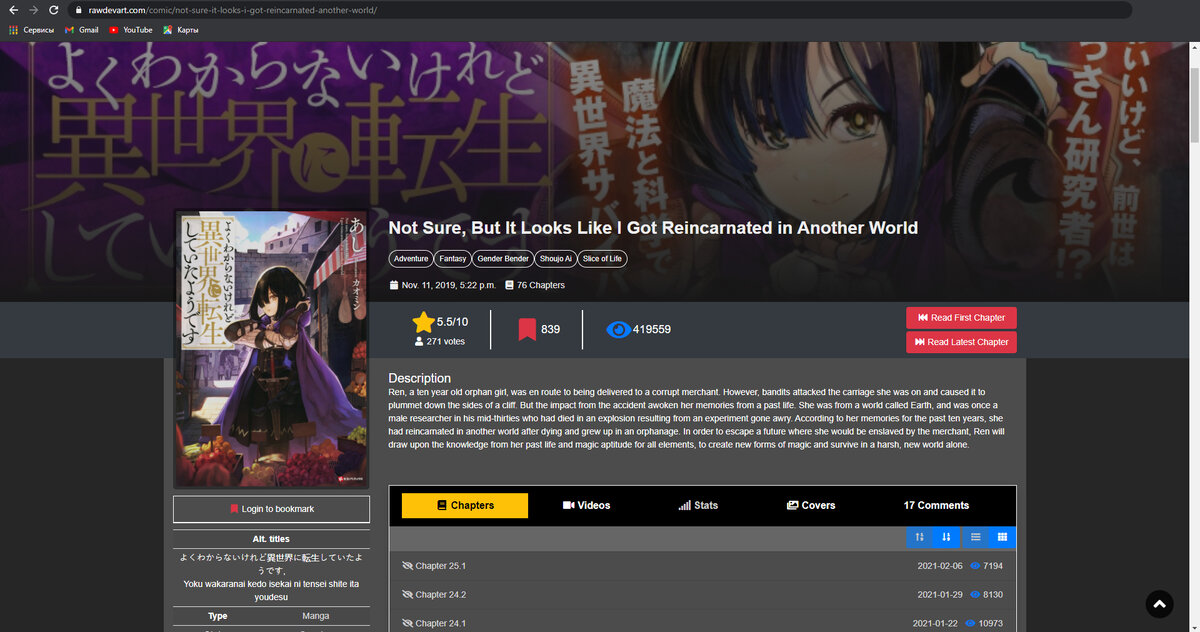Select the Shoujo Ai genre tag
Image resolution: width=1200 pixels, height=632 pixels.
(556, 259)
